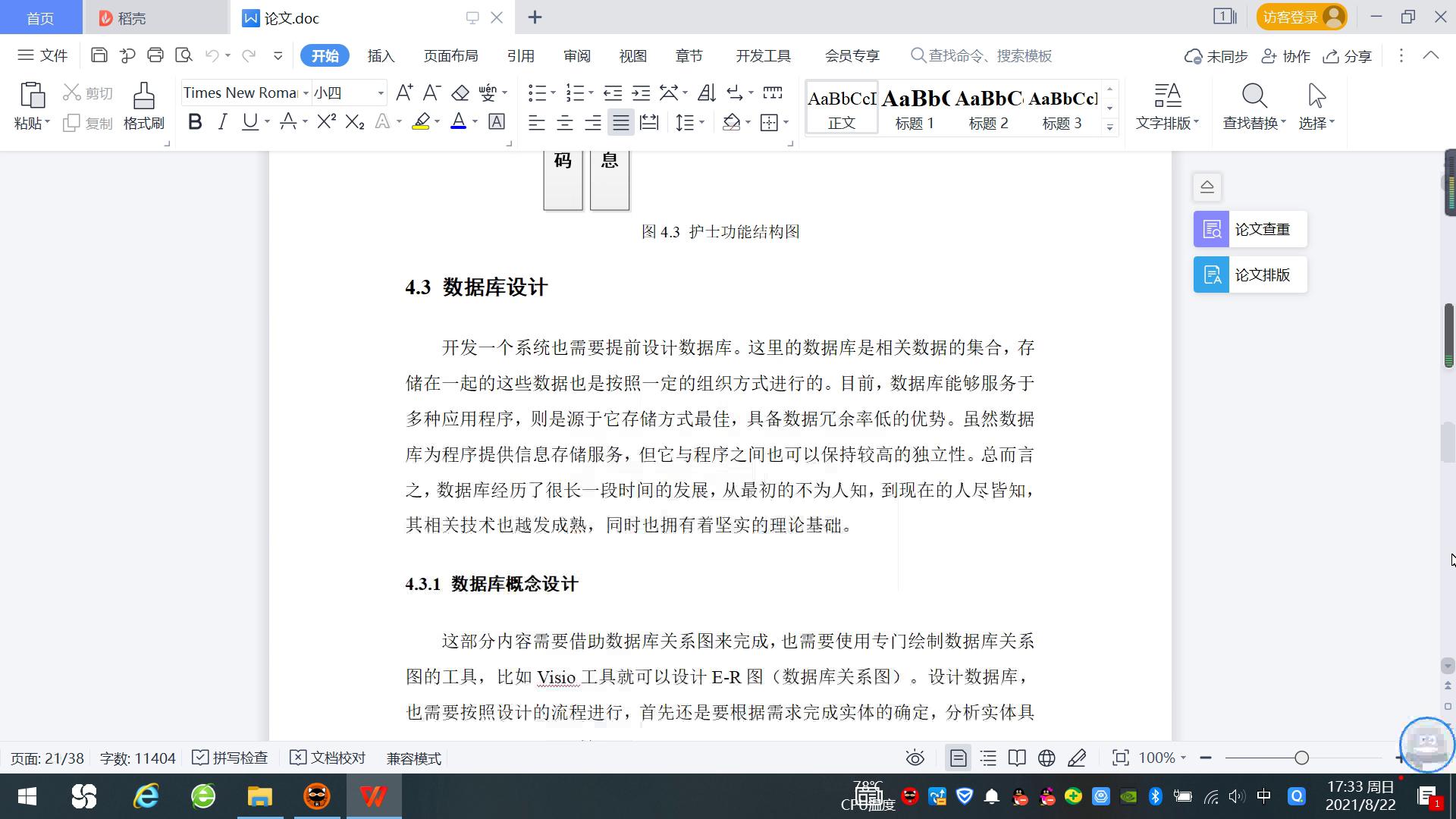Toggle center text alignment
The height and width of the screenshot is (819, 1456).
click(x=564, y=121)
